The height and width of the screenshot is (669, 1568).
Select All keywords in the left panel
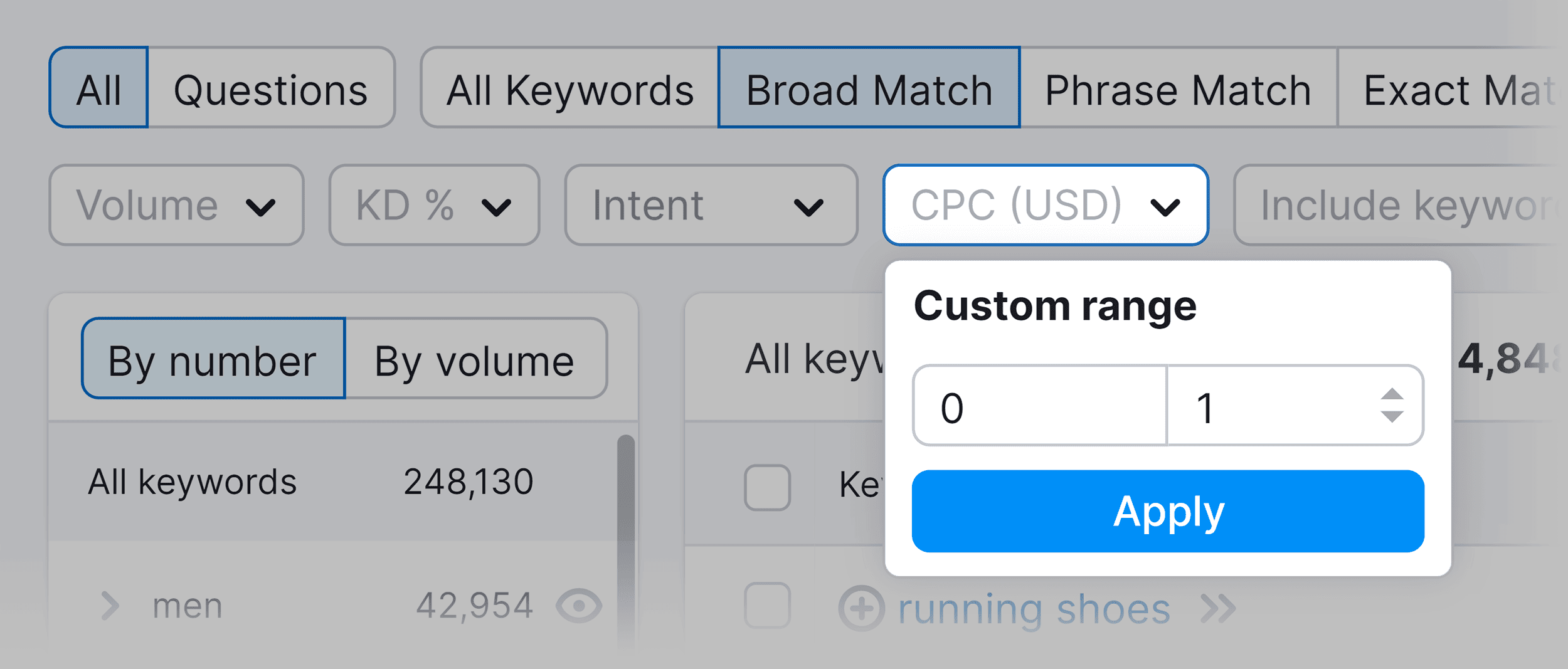[193, 481]
